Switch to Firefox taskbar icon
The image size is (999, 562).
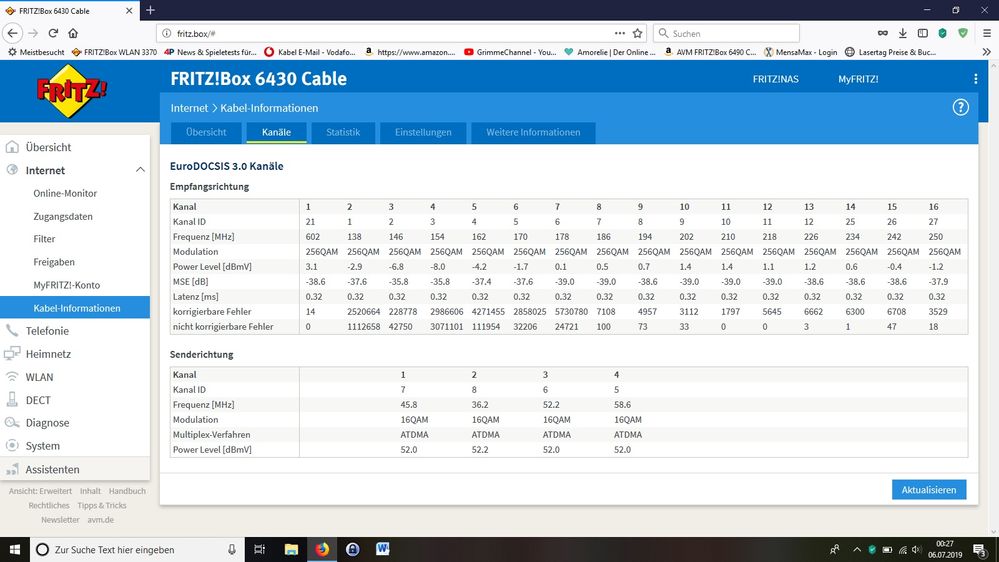(322, 549)
